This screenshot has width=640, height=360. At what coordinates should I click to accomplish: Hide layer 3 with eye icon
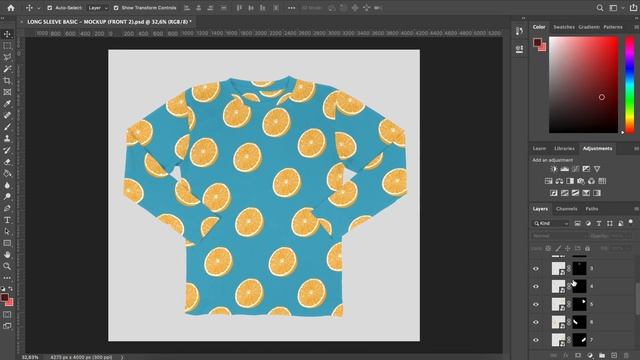(x=536, y=269)
